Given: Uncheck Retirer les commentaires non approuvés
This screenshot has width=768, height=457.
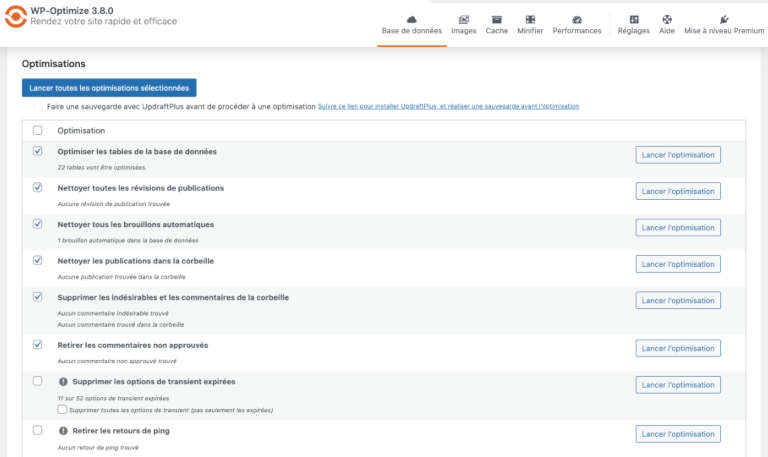Looking at the screenshot, I should pyautogui.click(x=38, y=345).
